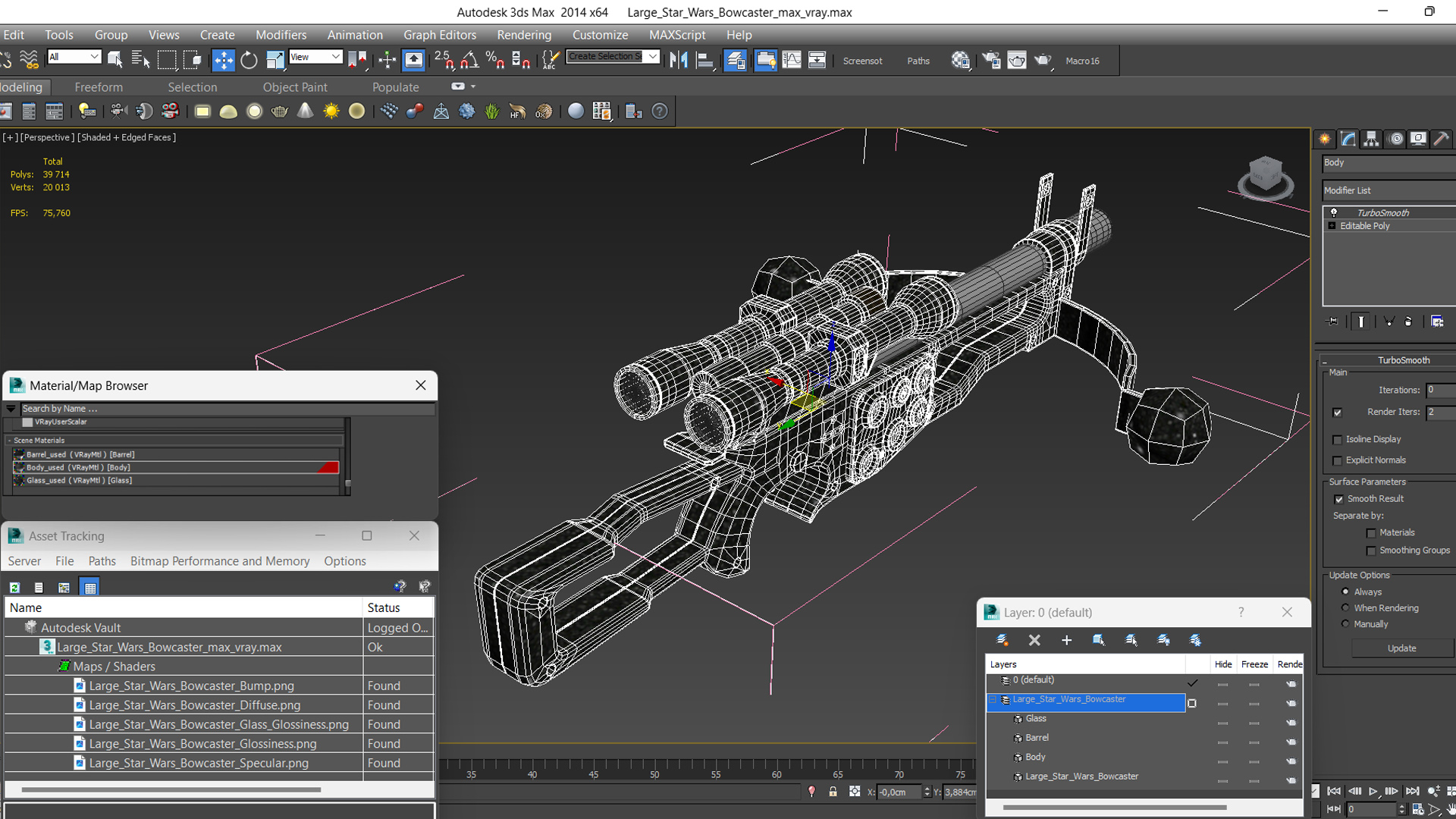Click Large_Star_Wars_Bowcaster layer color swatch

[1191, 704]
